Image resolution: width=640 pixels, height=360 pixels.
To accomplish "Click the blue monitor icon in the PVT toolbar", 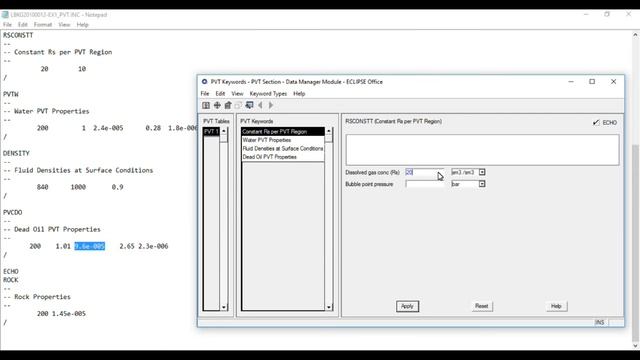I will [249, 105].
